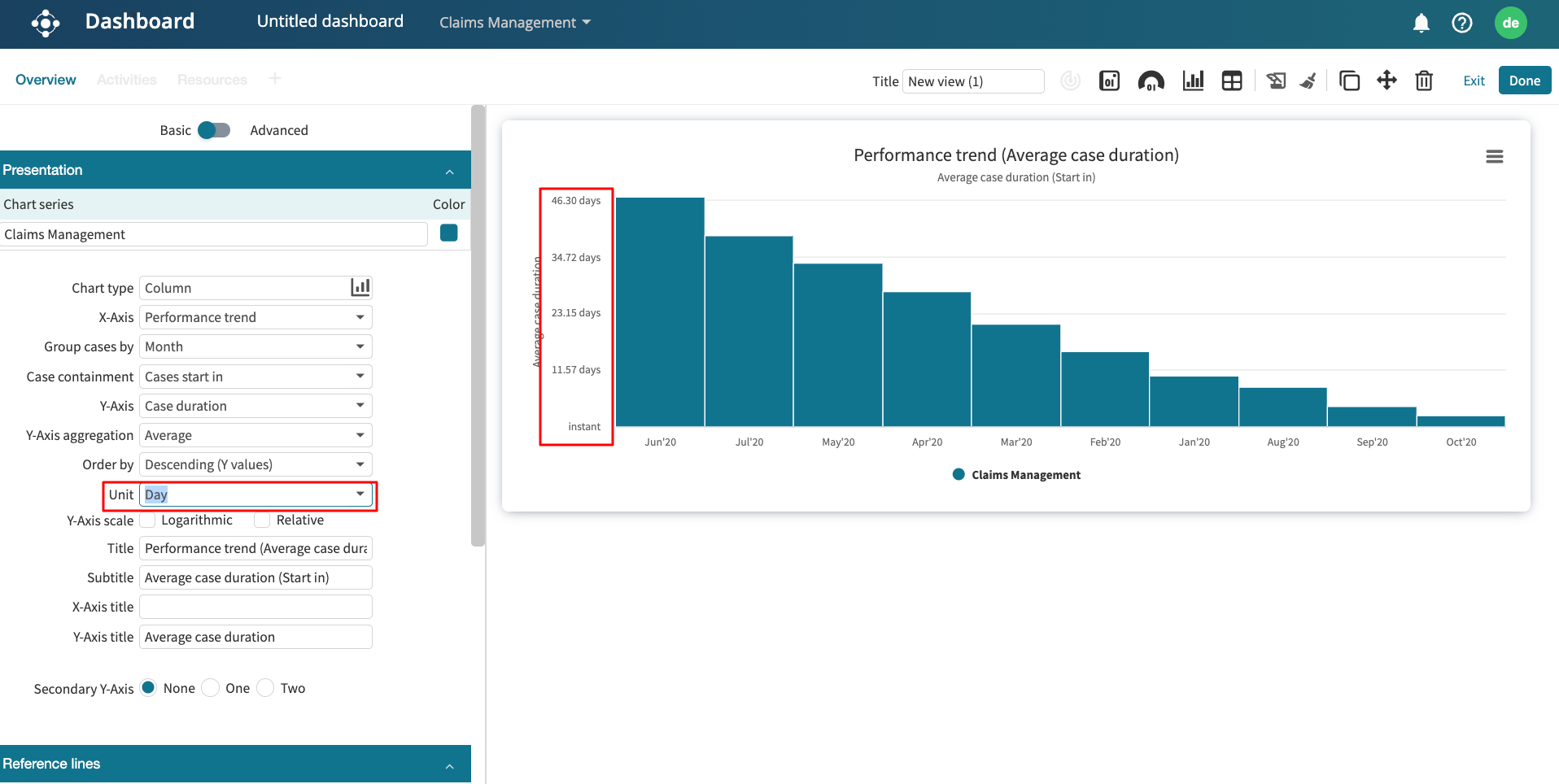Open the chart hamburger menu
This screenshot has height=784, width=1559.
coord(1494,156)
